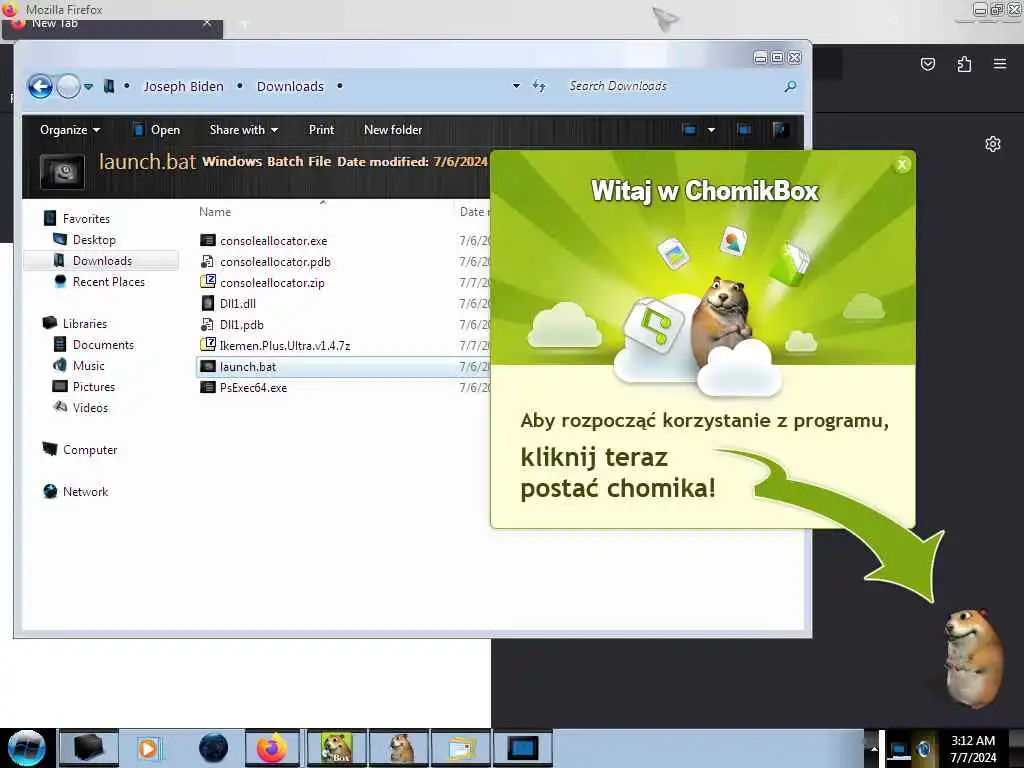
Task: Open the recent locations dropdown arrow
Action: [88, 86]
